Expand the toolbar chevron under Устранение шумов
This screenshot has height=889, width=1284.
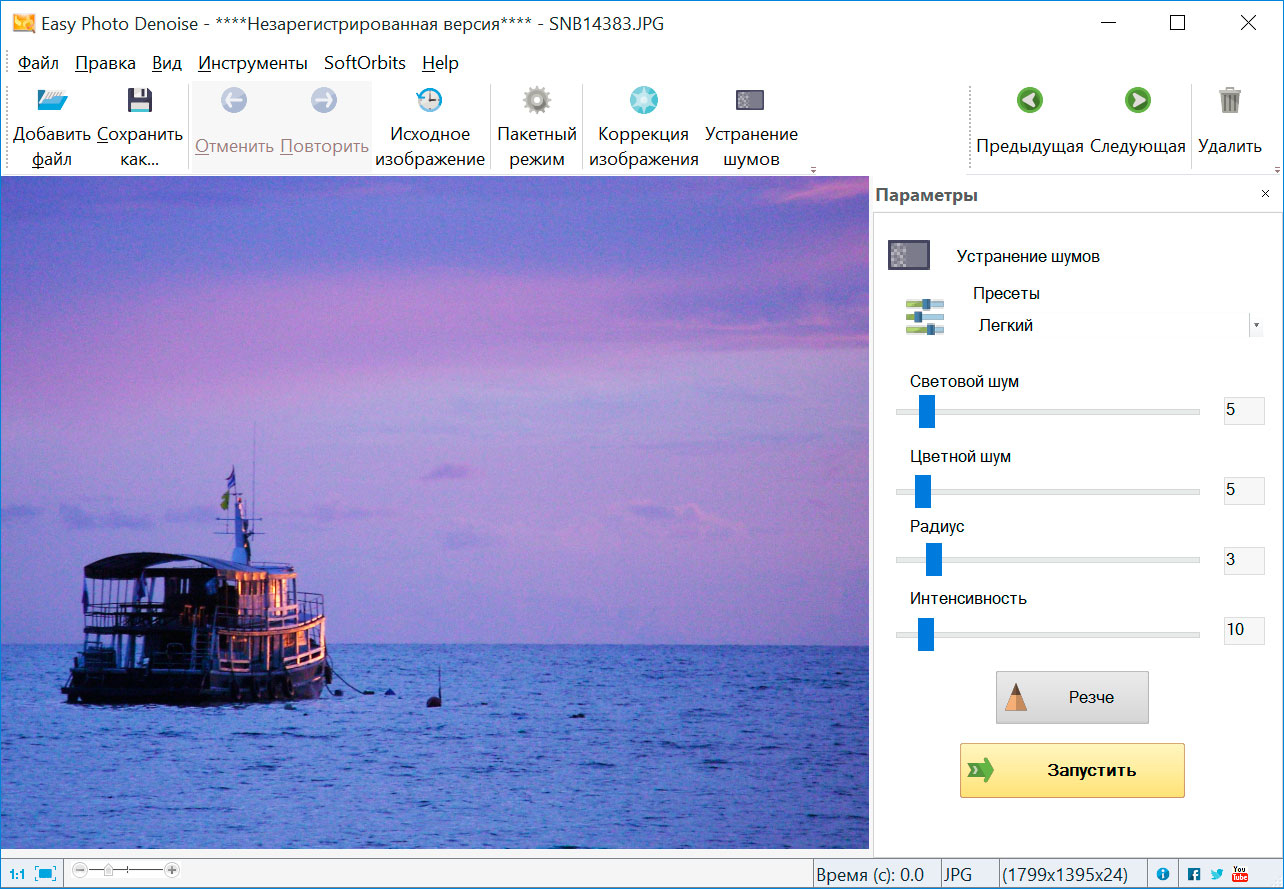click(x=813, y=168)
